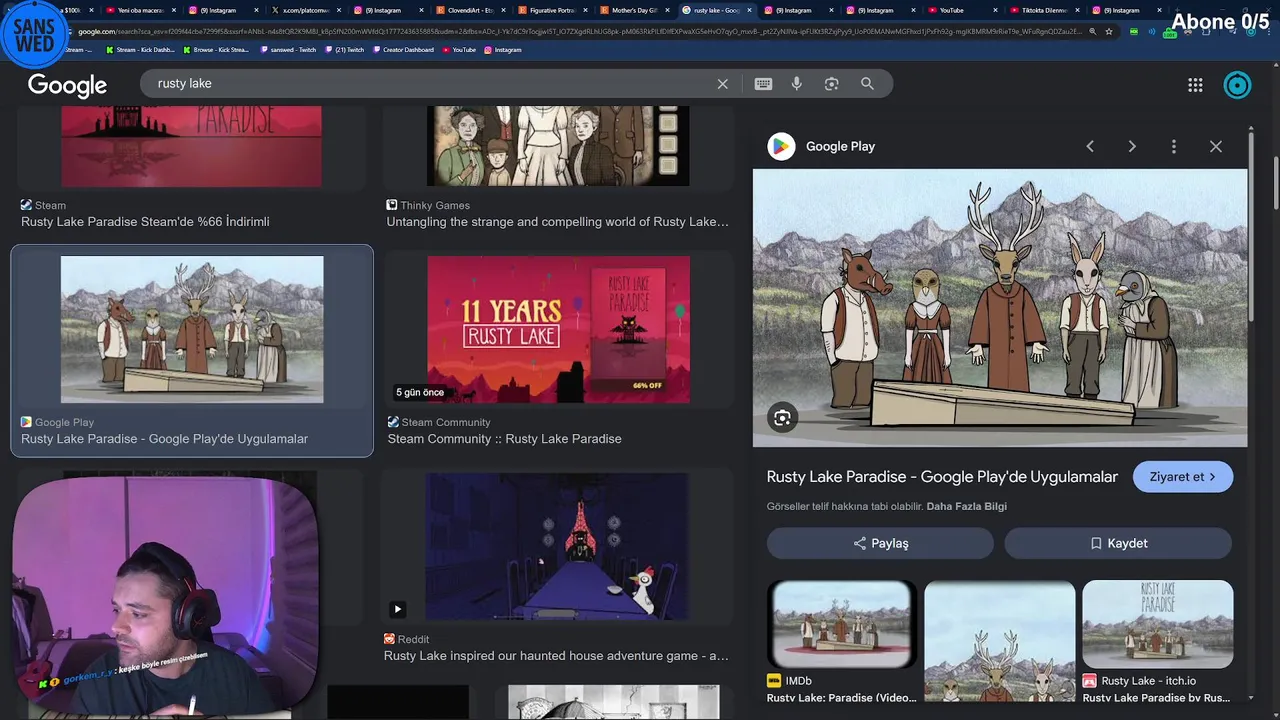1280x720 pixels.
Task: Open preview panel three-dot options menu
Action: pyautogui.click(x=1174, y=146)
